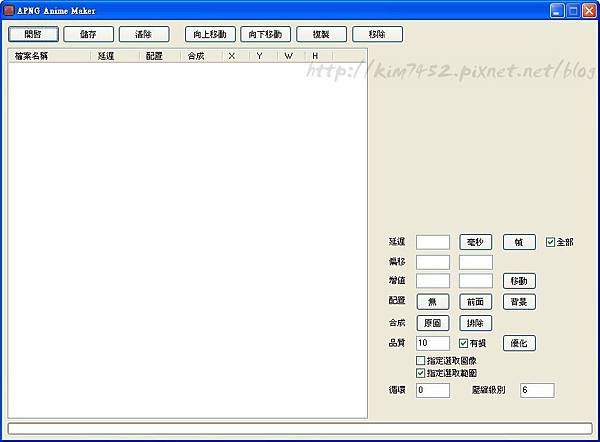
Task: Click the 移除 (Remove) button
Action: point(377,34)
